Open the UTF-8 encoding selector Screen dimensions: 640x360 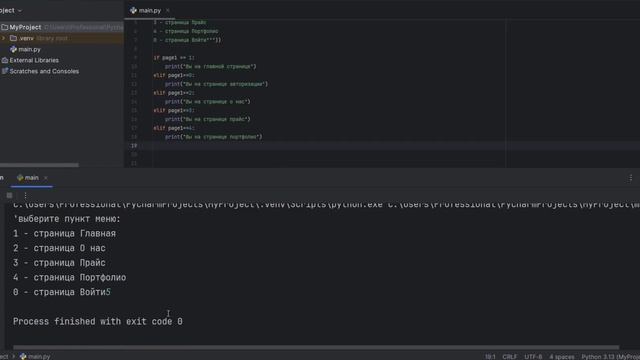(533, 357)
